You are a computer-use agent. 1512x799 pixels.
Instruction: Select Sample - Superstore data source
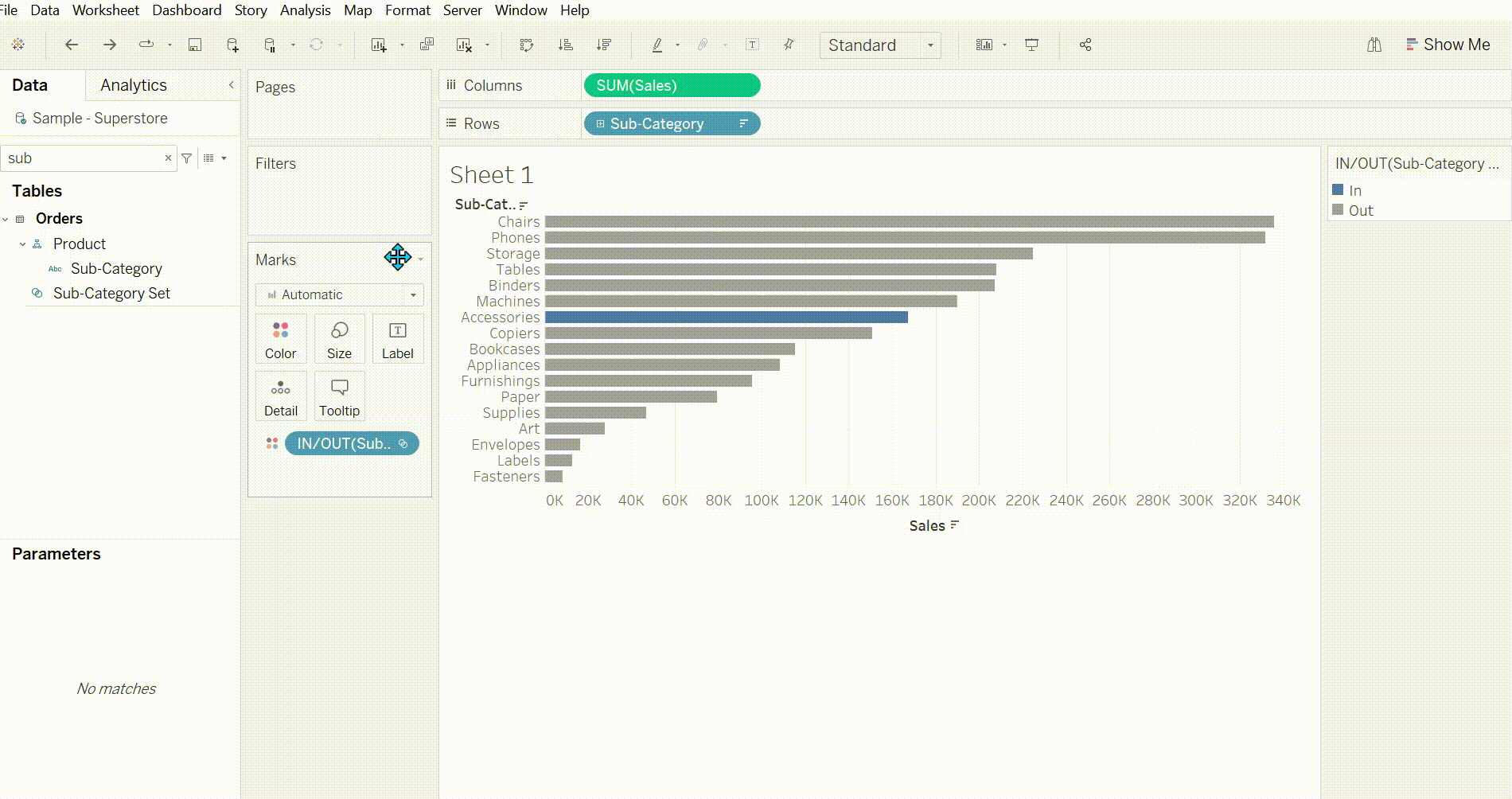click(99, 119)
